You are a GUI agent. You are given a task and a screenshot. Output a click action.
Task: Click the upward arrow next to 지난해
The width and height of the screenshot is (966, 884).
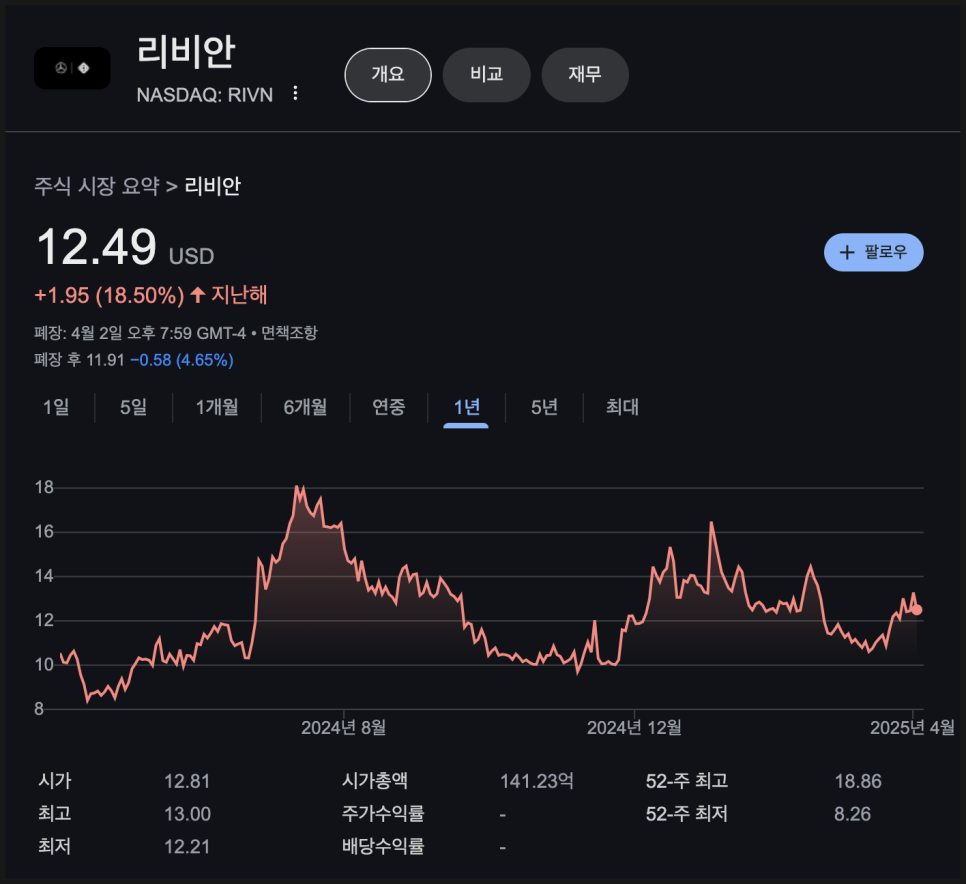pyautogui.click(x=198, y=294)
